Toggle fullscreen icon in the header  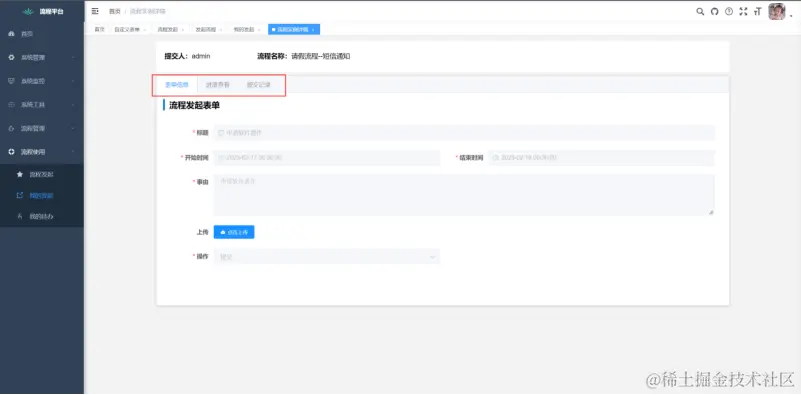coord(743,11)
